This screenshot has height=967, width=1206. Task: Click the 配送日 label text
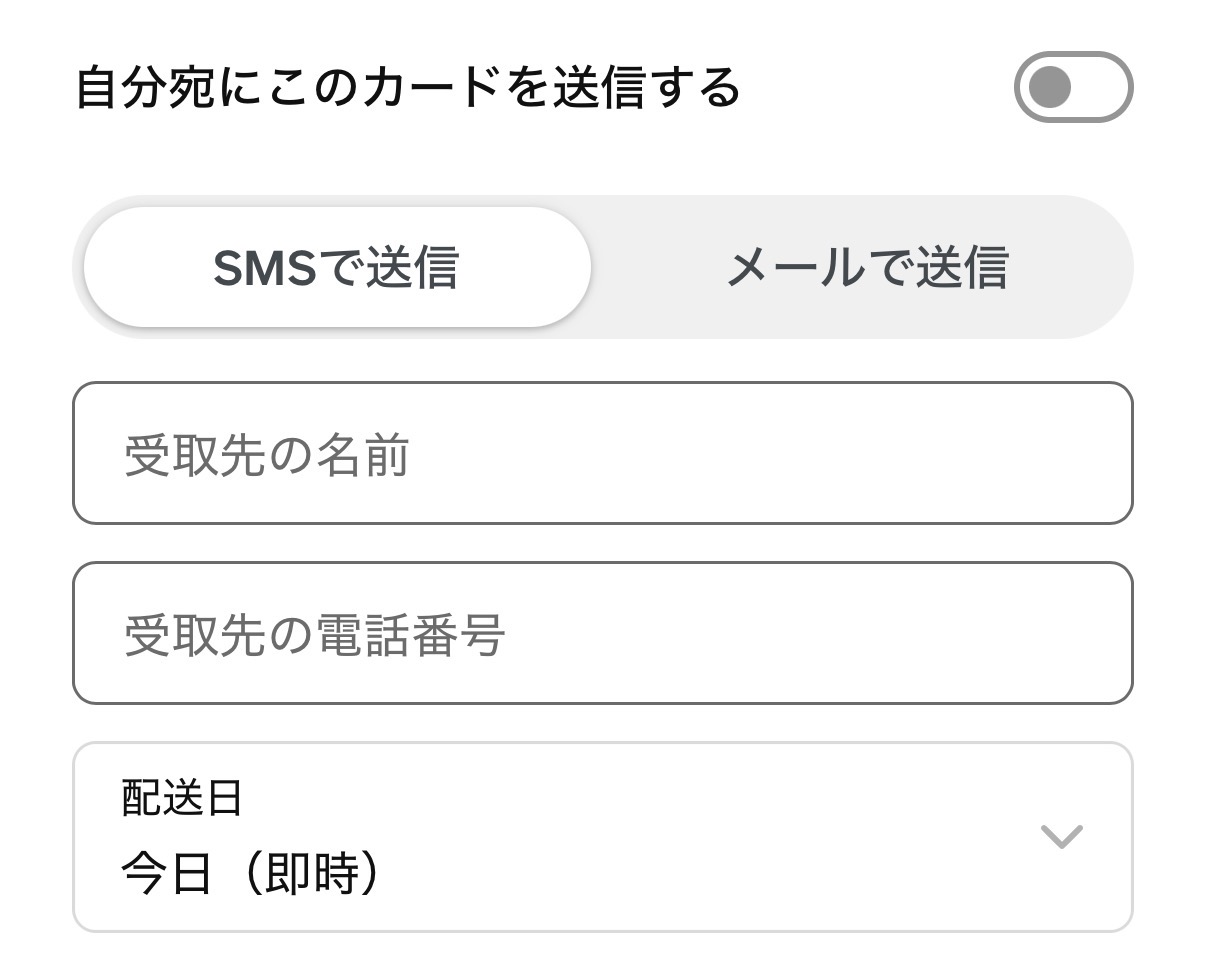click(x=182, y=799)
